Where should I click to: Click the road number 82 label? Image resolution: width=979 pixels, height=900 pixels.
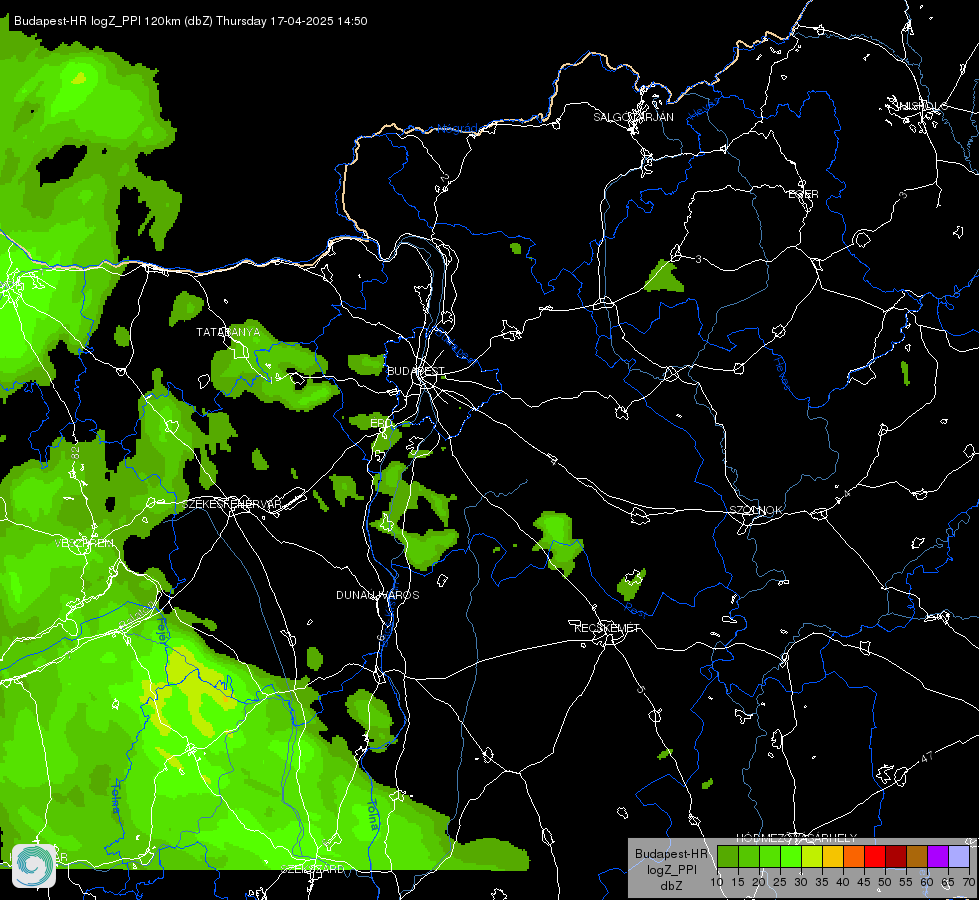pyautogui.click(x=76, y=453)
